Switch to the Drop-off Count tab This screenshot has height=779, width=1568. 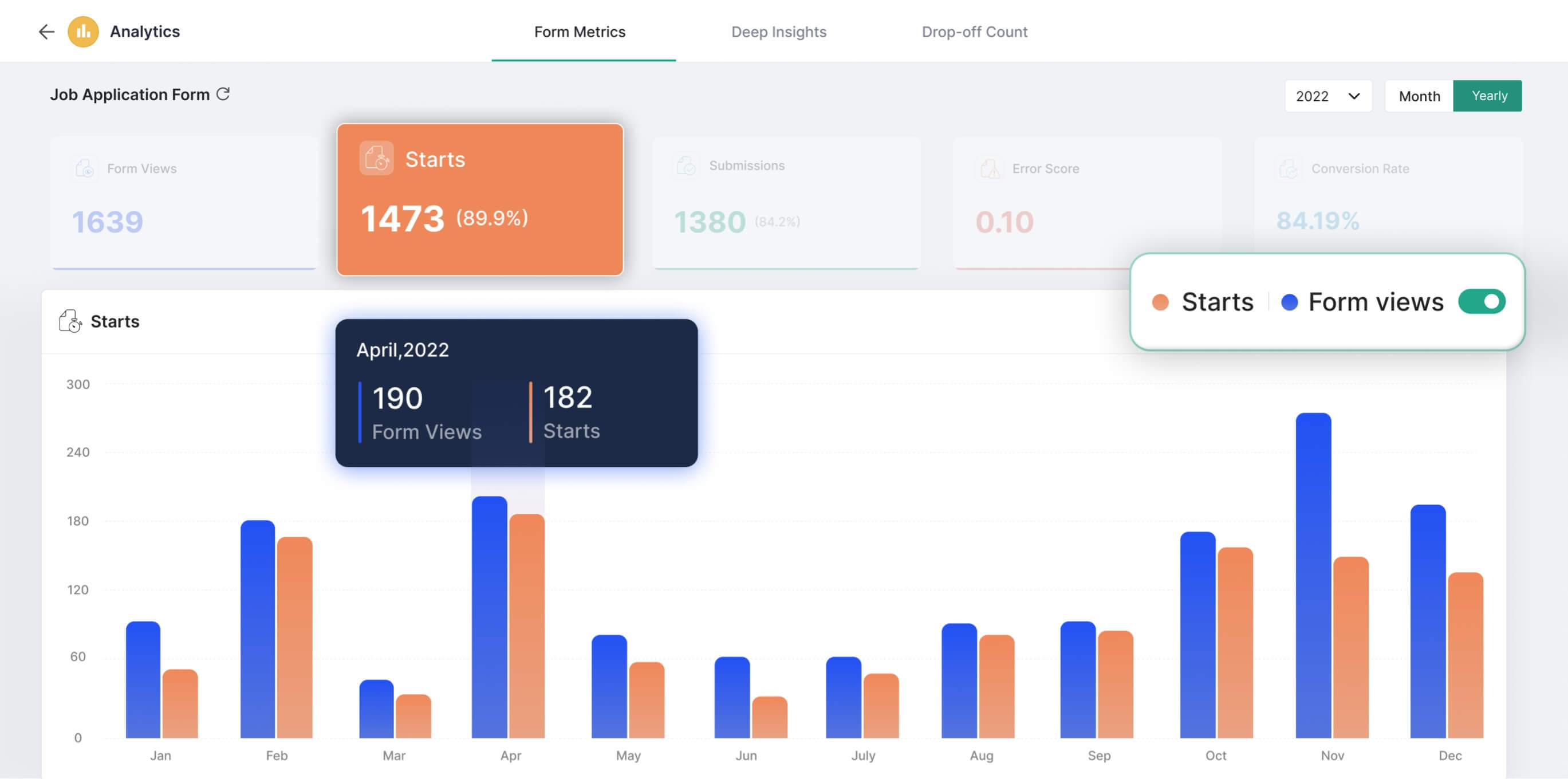pyautogui.click(x=974, y=32)
